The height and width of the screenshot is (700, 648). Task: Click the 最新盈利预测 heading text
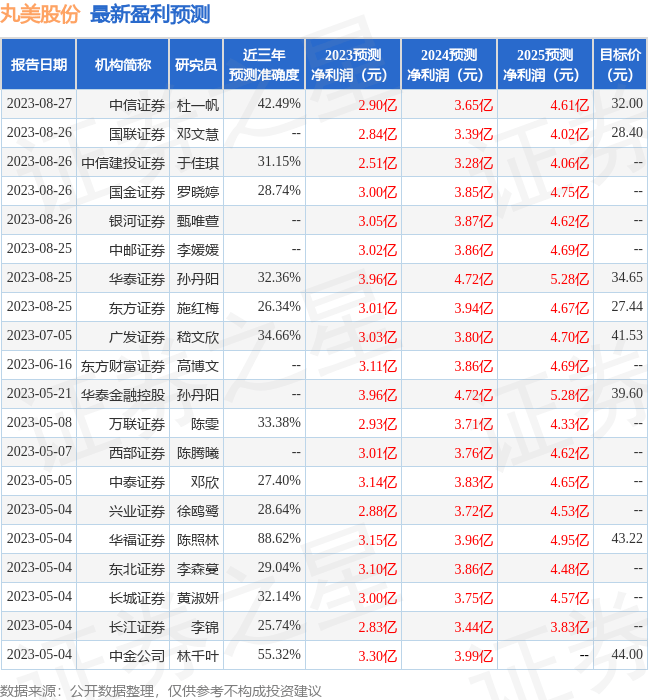click(150, 15)
